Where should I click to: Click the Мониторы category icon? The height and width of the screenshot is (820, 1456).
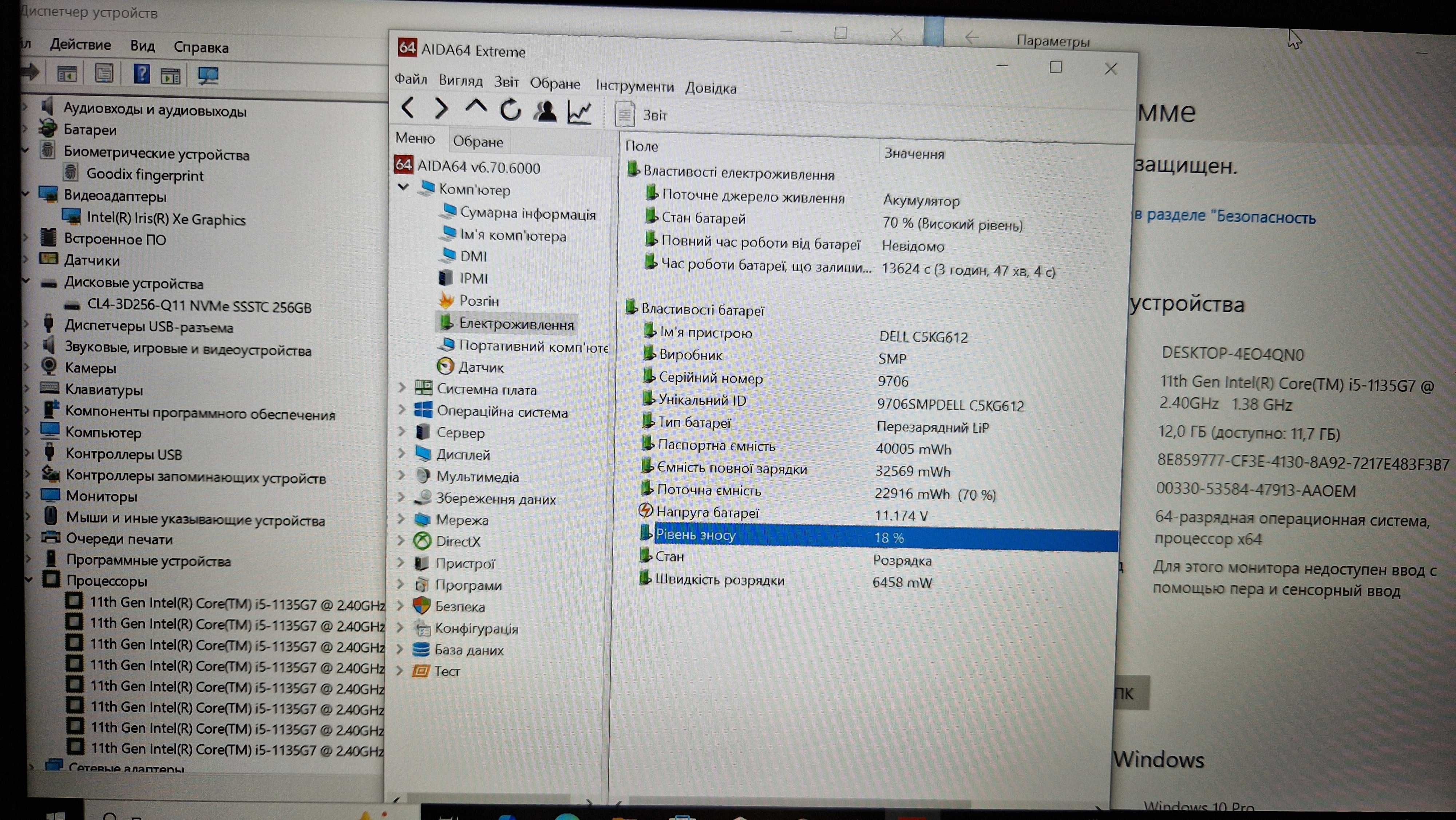pos(50,496)
